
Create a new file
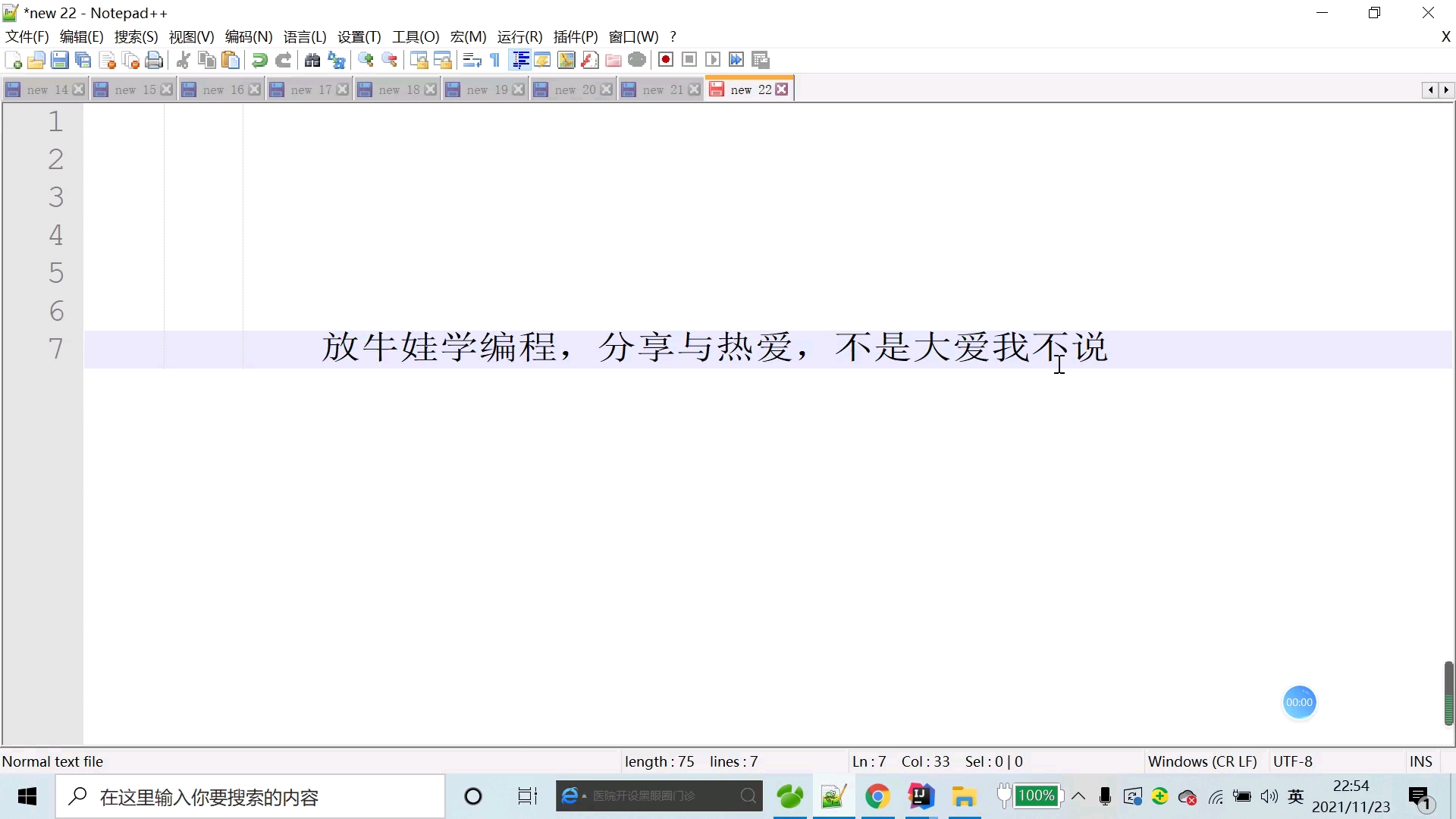pyautogui.click(x=12, y=60)
